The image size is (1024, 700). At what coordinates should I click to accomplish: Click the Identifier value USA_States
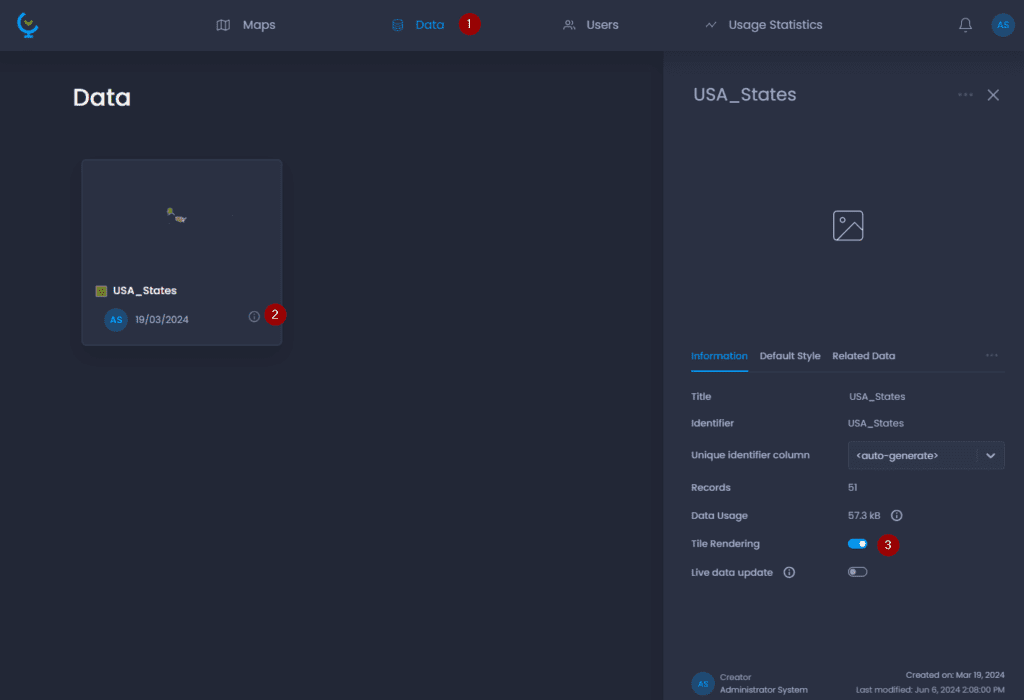tap(876, 423)
